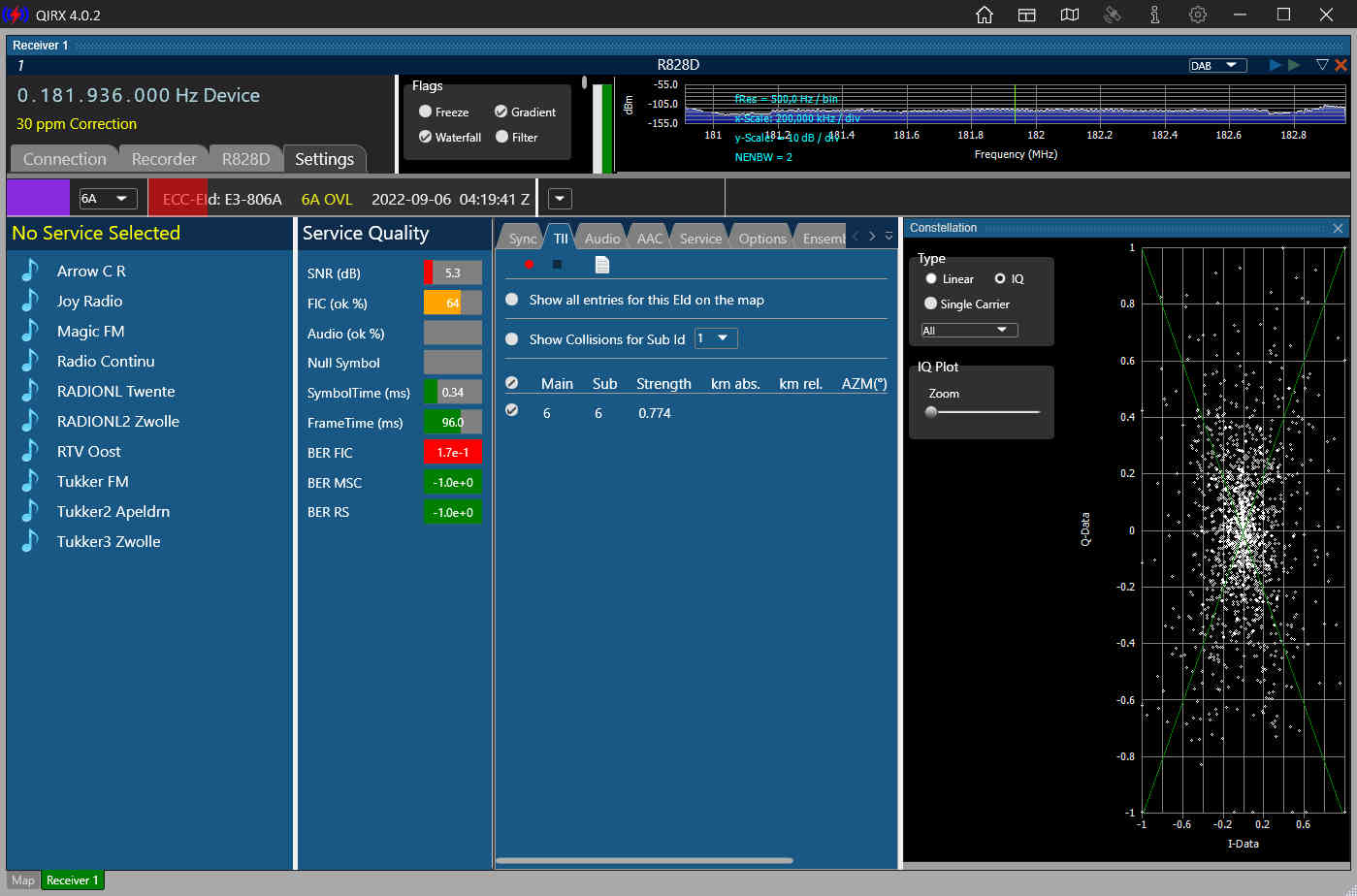Open the info icon in title bar

1155,15
